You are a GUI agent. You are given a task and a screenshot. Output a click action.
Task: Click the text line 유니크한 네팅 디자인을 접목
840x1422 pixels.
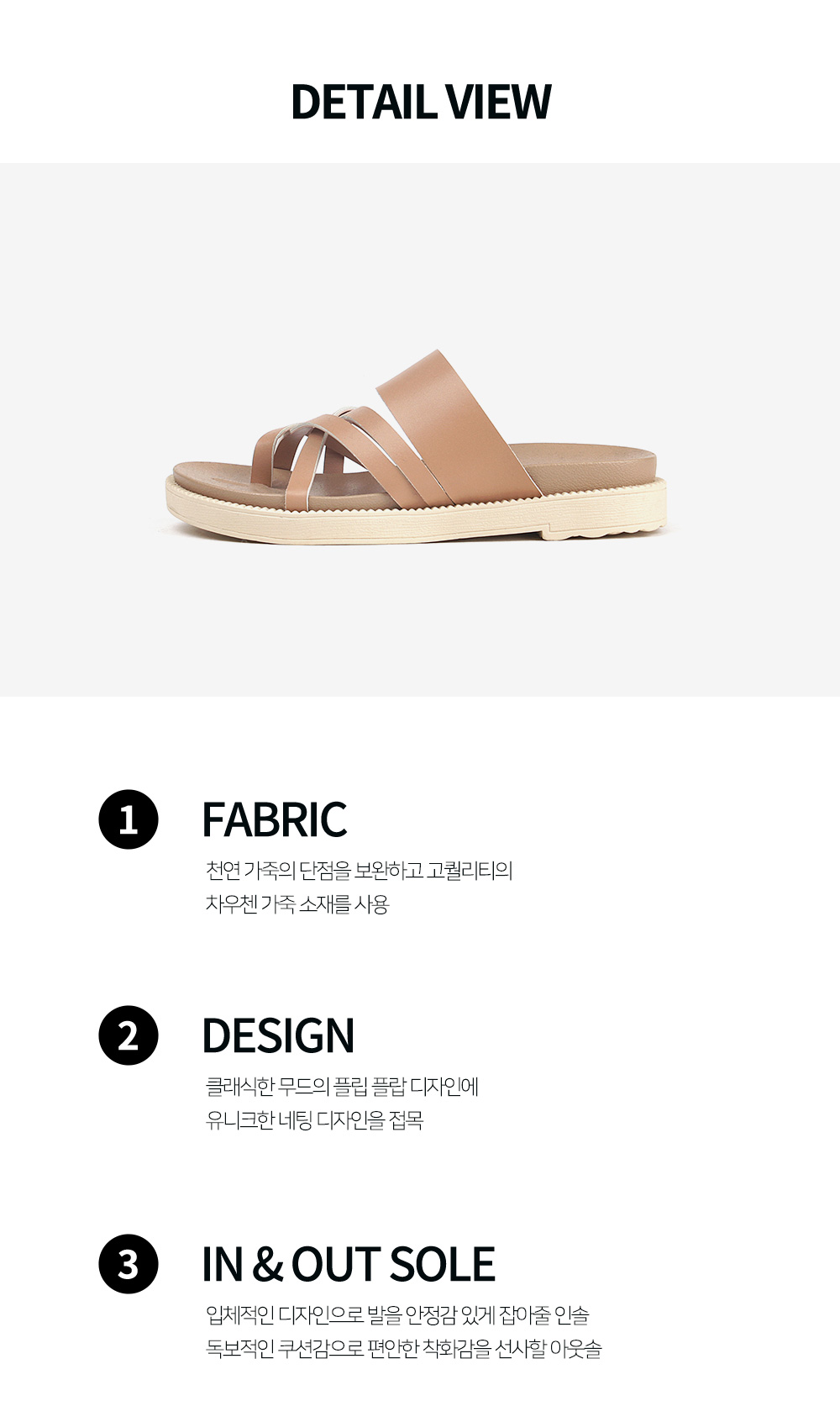(x=315, y=1120)
